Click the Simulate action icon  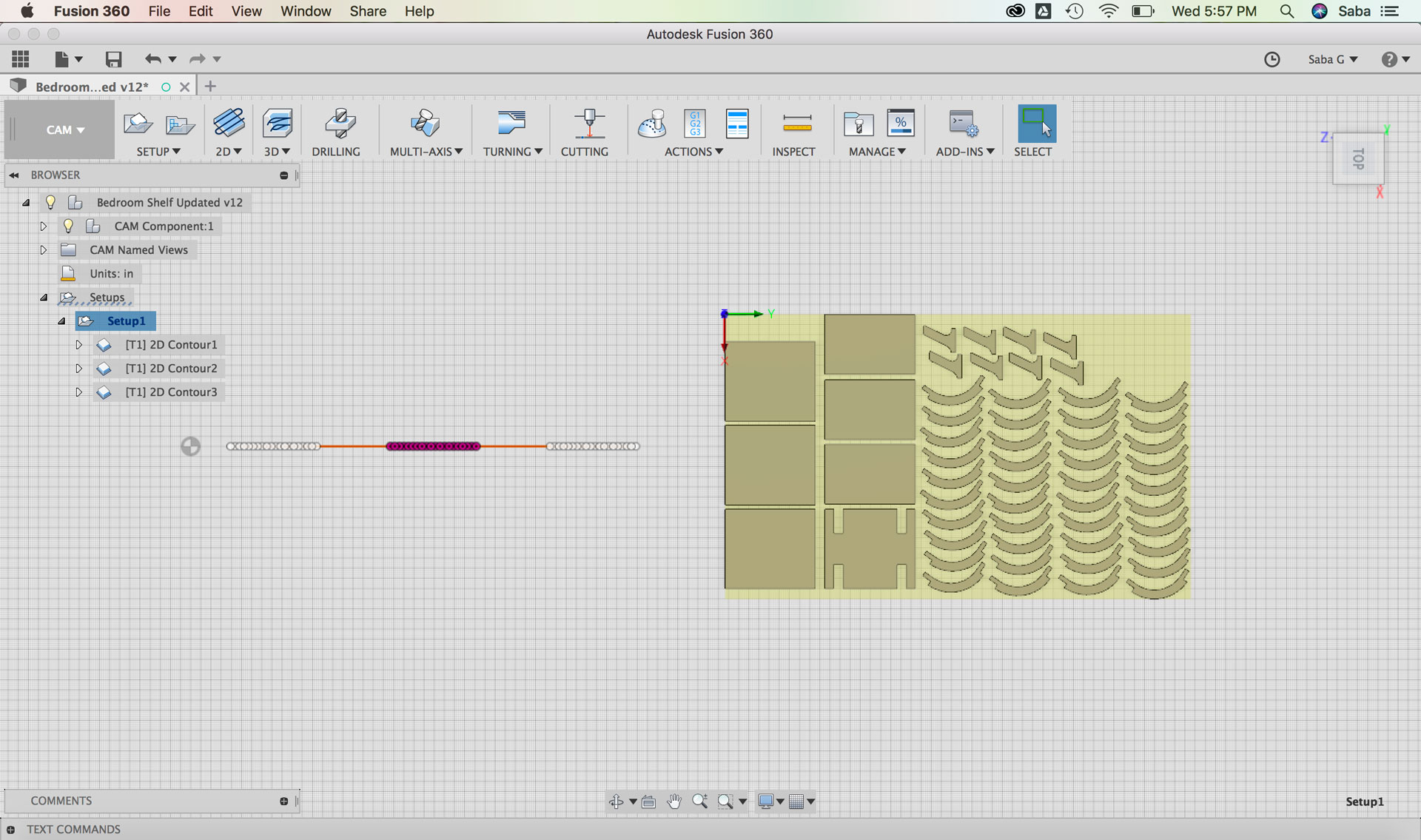(x=652, y=124)
